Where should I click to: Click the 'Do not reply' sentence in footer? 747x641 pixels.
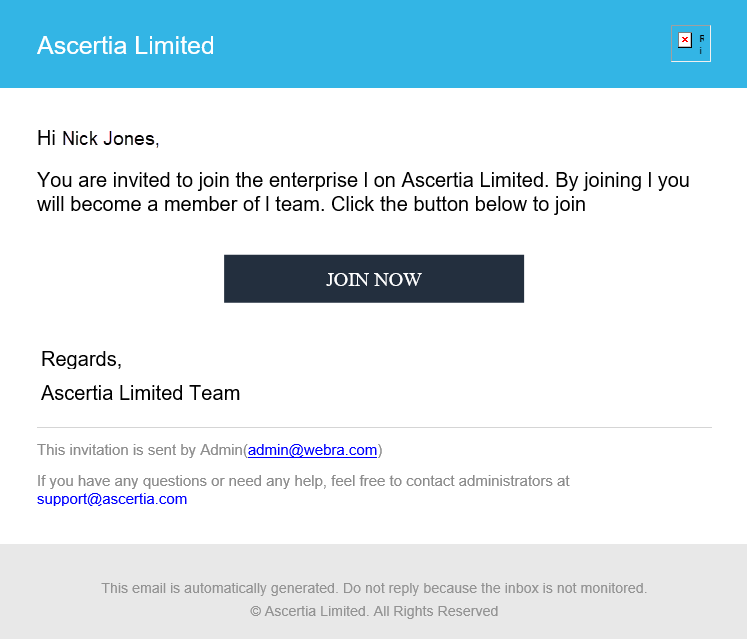pos(495,588)
